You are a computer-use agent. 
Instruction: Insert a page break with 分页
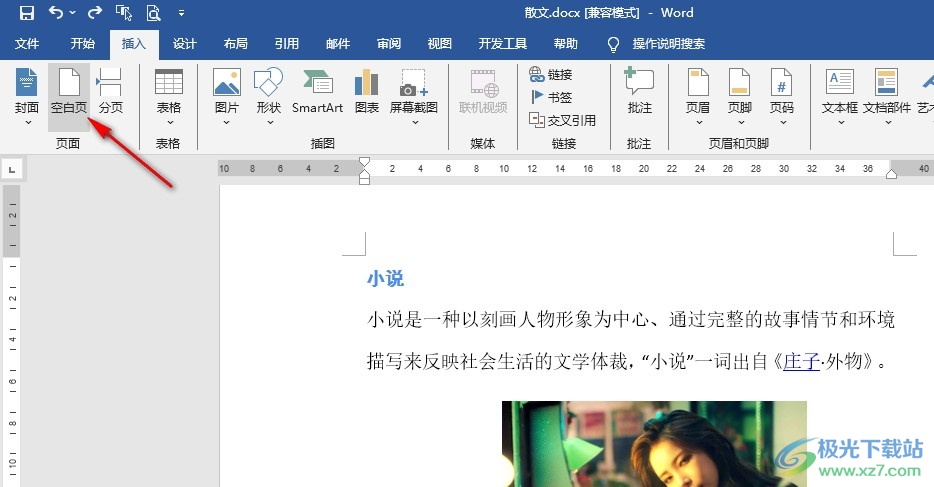coord(111,92)
